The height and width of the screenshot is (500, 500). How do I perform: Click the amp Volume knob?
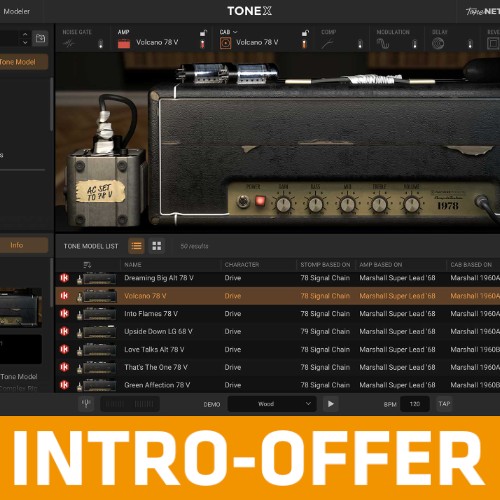pos(411,204)
